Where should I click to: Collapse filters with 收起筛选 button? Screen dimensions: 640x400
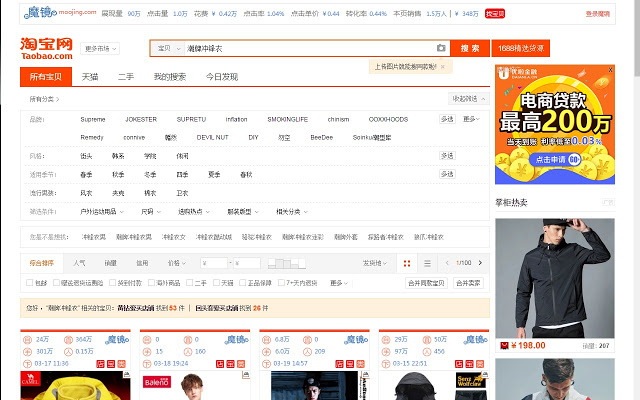469,99
